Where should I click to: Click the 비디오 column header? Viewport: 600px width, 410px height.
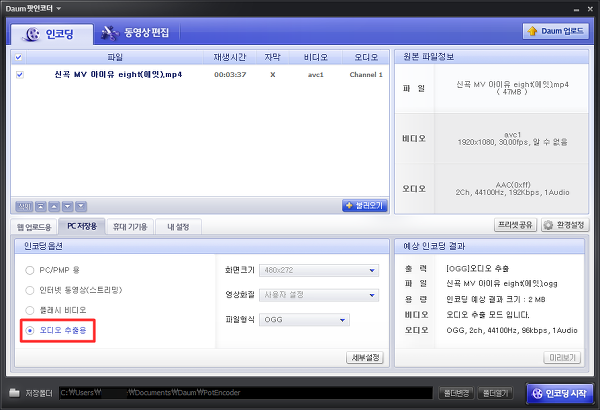(x=316, y=57)
